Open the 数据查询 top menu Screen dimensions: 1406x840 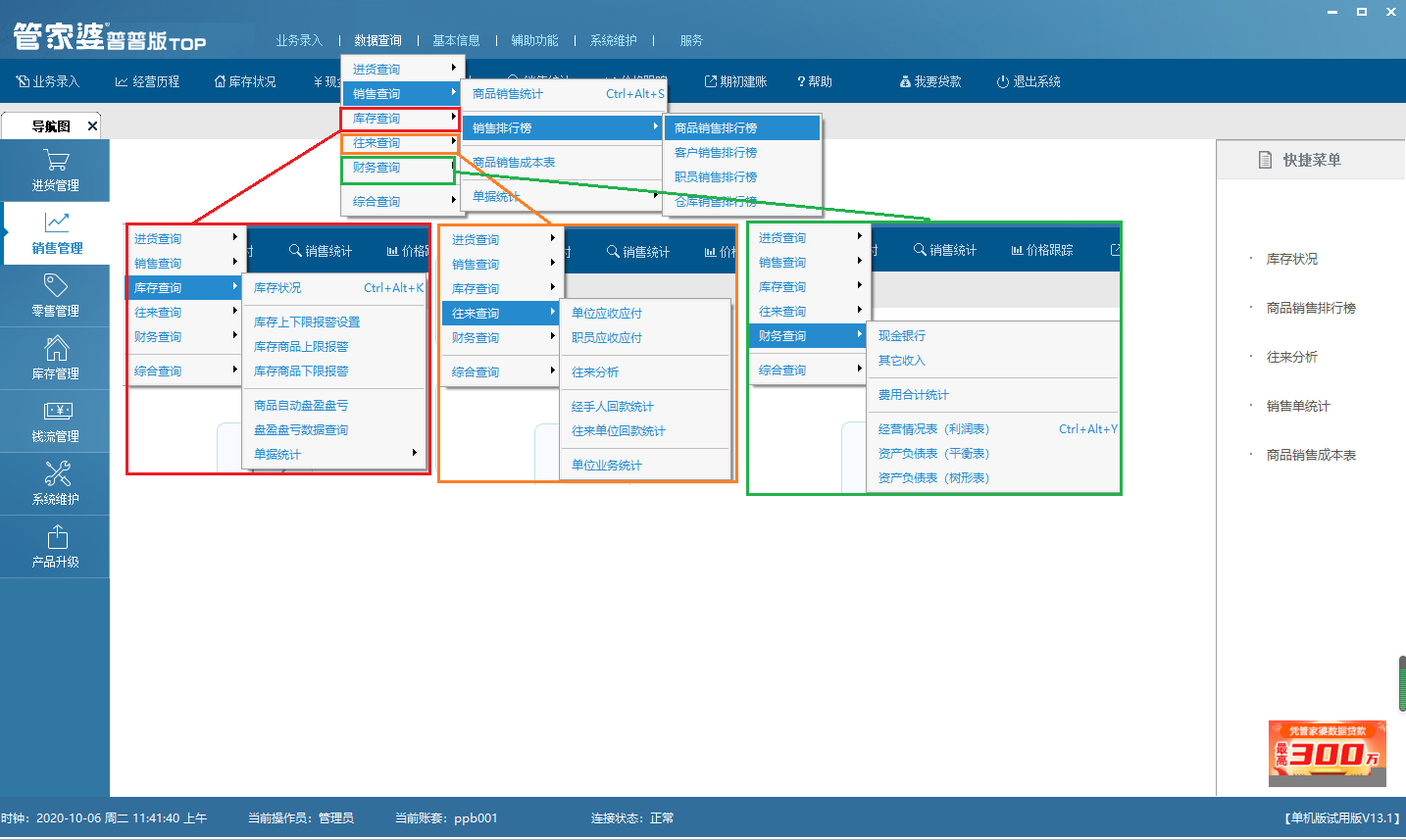coord(377,40)
